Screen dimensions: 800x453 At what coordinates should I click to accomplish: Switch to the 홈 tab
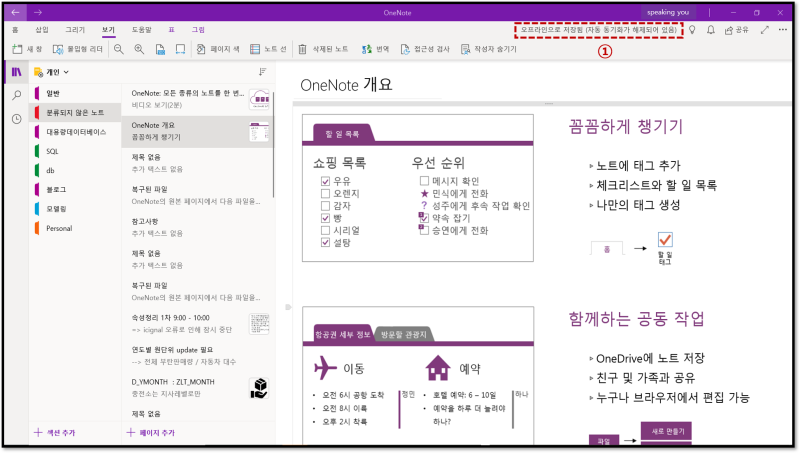click(15, 30)
